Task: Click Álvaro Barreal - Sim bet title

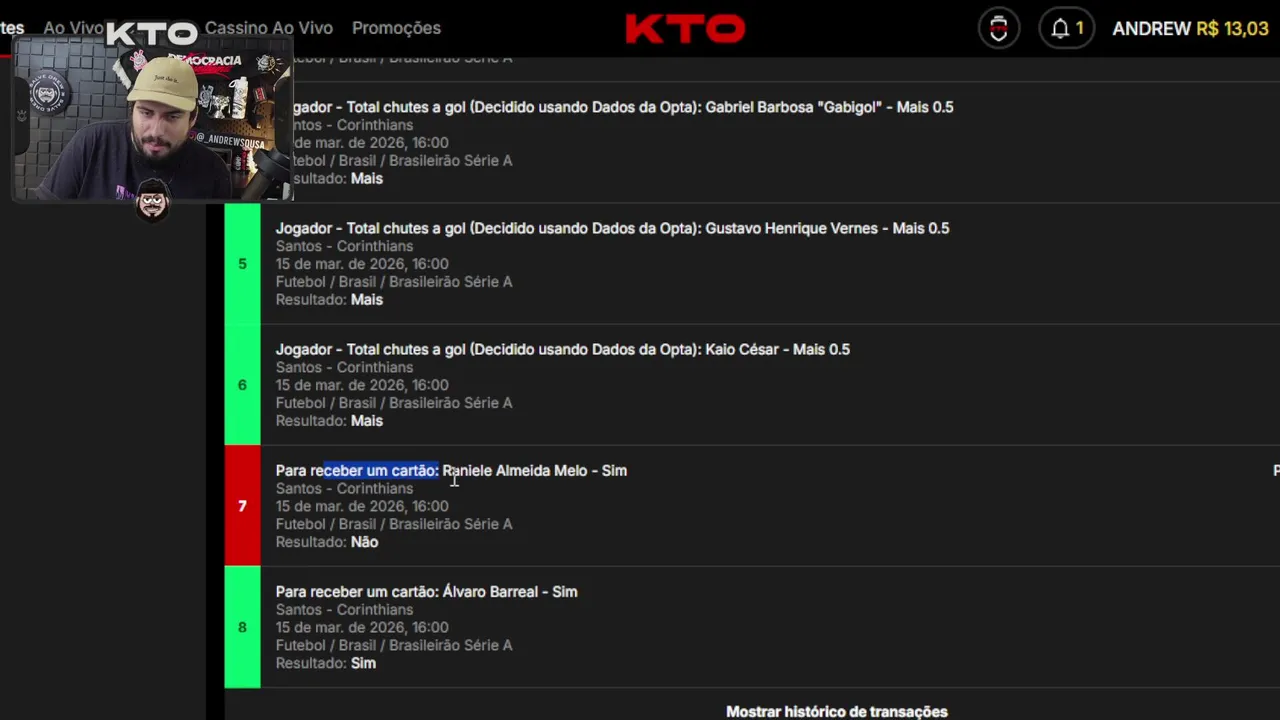Action: point(426,591)
